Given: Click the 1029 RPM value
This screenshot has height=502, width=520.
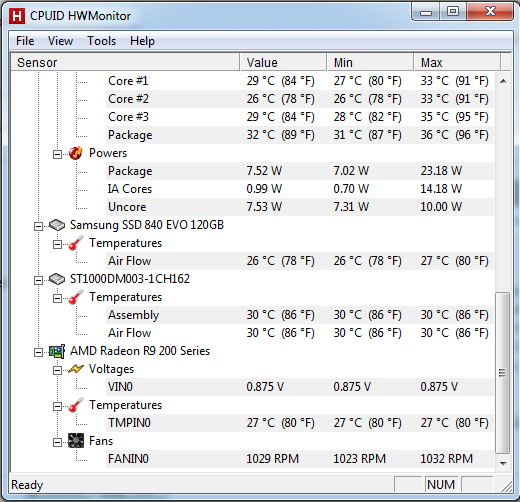Looking at the screenshot, I should point(273,459).
